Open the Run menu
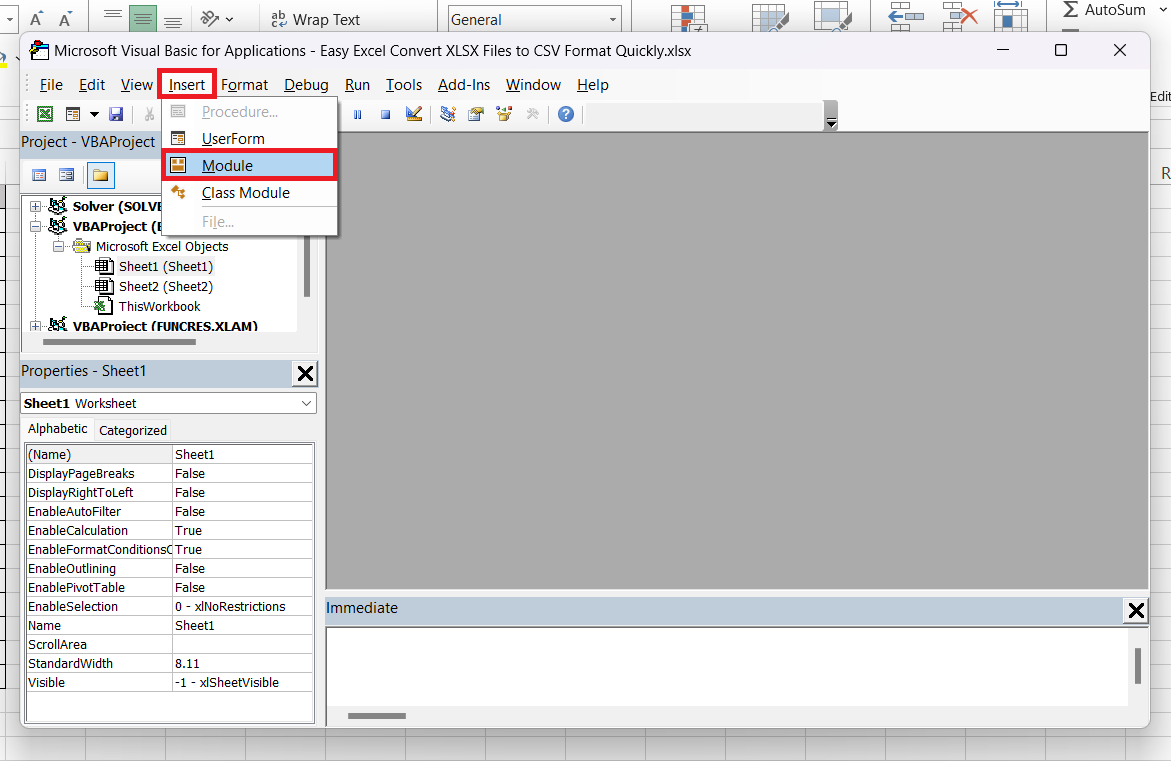1171x761 pixels. 357,85
